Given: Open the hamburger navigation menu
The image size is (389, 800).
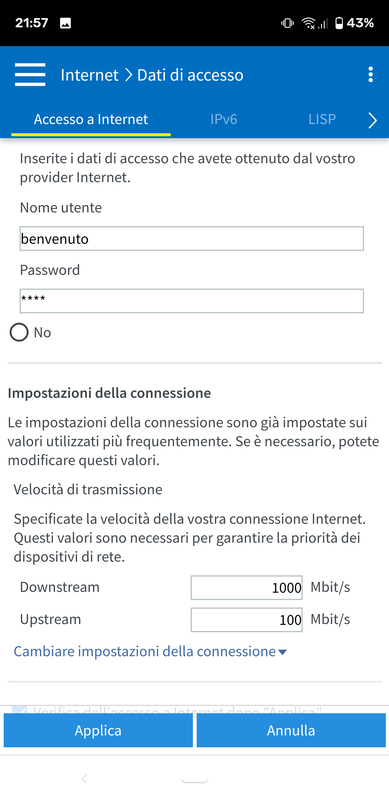Looking at the screenshot, I should (x=30, y=76).
